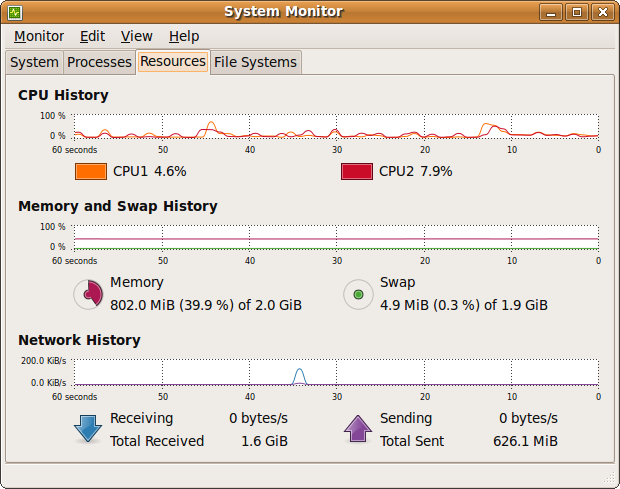Click the Network History graph
This screenshot has height=489, width=620.
point(336,371)
